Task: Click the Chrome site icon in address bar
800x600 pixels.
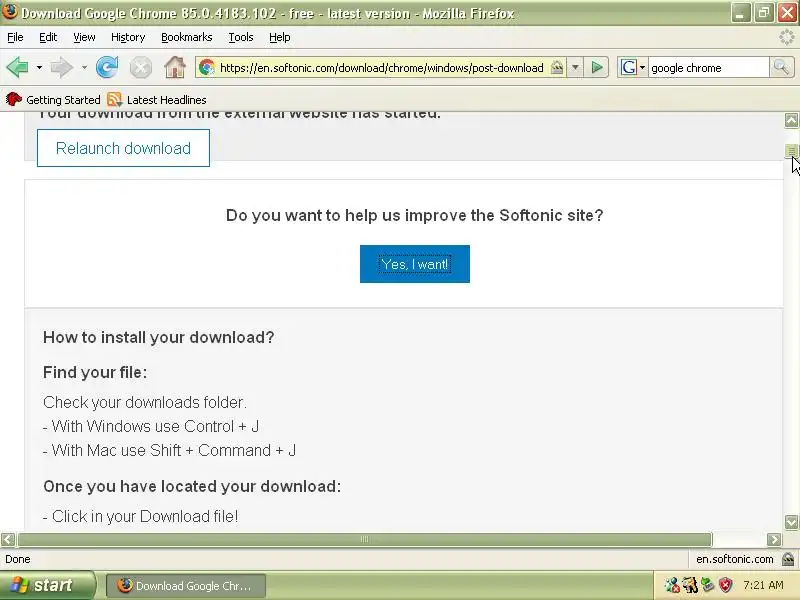Action: 207,67
